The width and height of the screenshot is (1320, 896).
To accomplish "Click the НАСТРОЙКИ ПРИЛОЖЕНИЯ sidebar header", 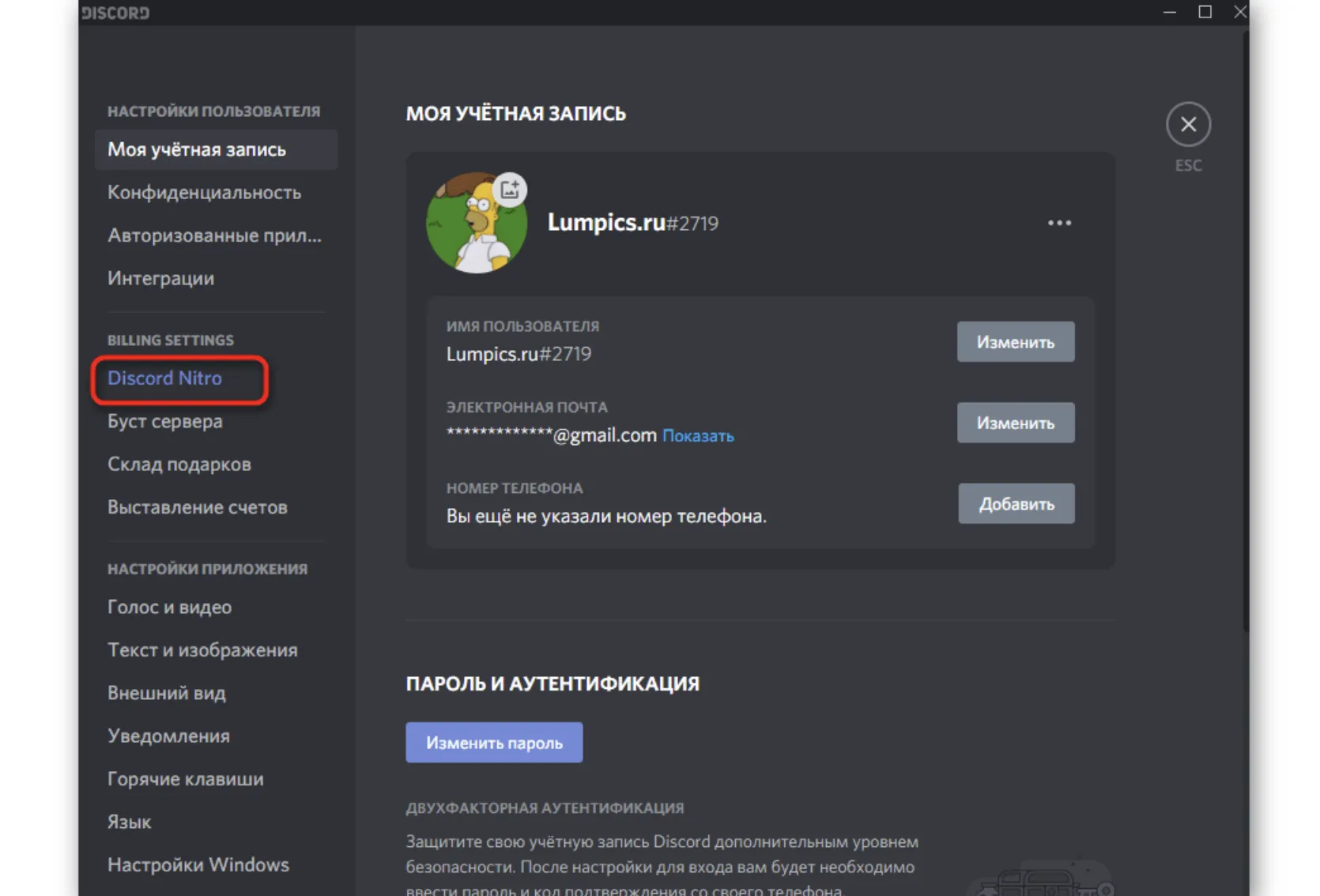I will [x=207, y=569].
